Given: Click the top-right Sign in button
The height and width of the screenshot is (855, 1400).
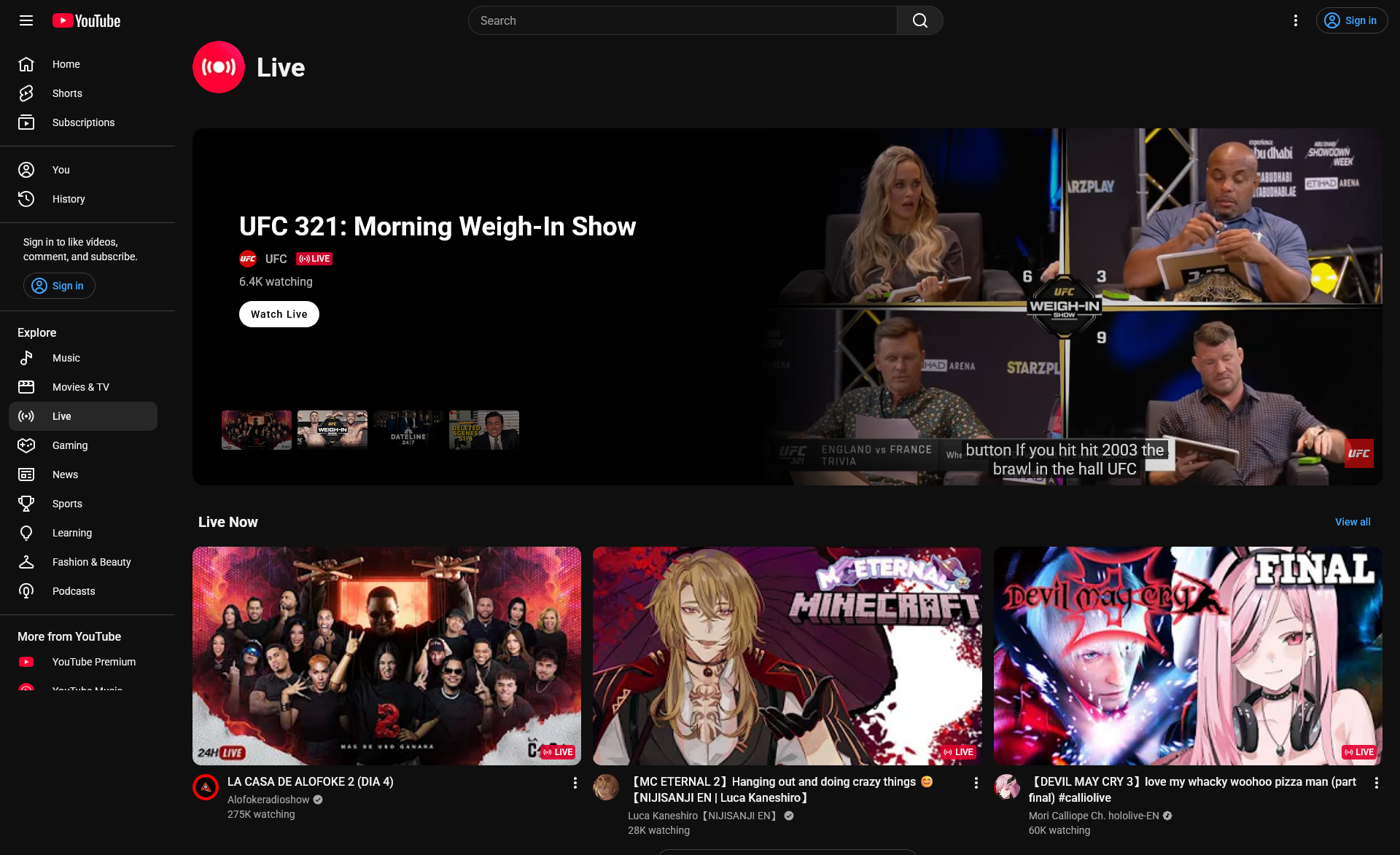Looking at the screenshot, I should pyautogui.click(x=1351, y=20).
